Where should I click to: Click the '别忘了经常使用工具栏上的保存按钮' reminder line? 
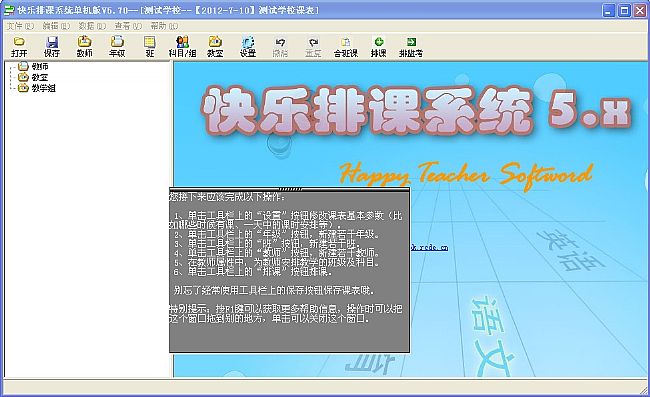pyautogui.click(x=274, y=290)
